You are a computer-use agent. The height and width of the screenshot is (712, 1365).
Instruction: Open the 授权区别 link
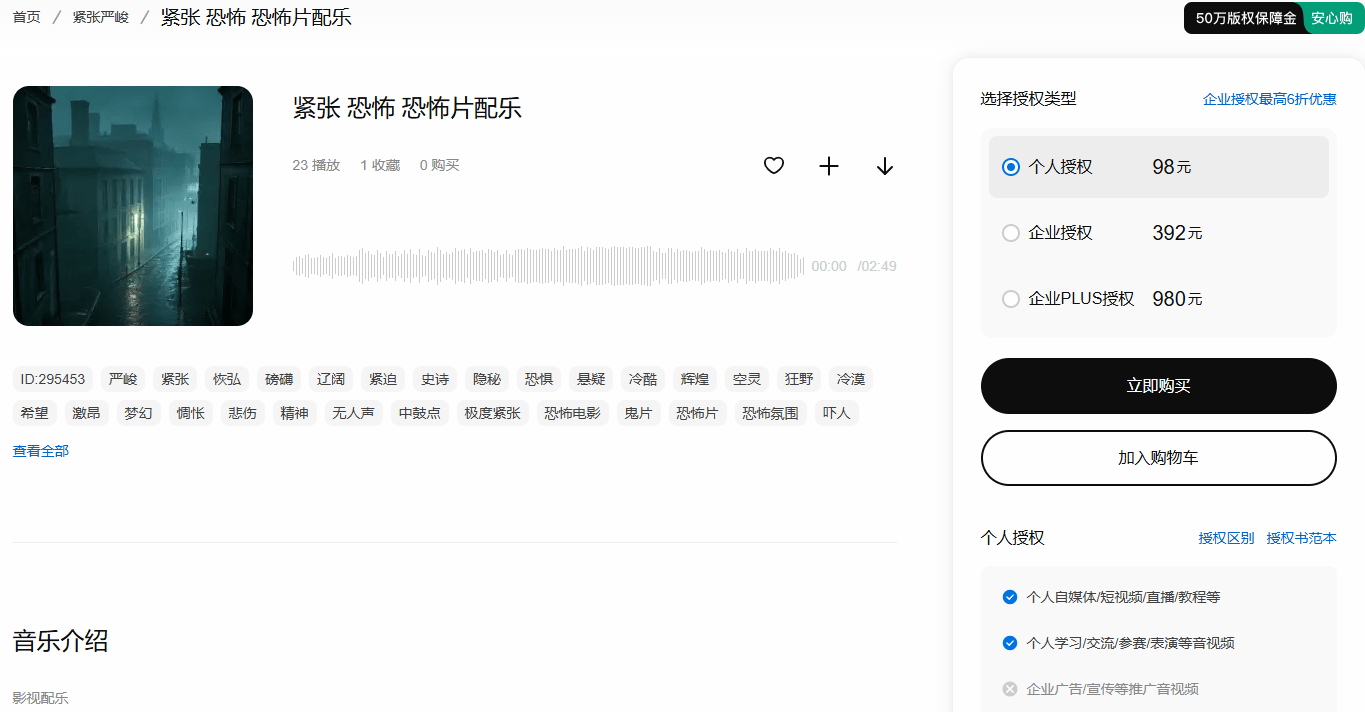pos(1226,538)
